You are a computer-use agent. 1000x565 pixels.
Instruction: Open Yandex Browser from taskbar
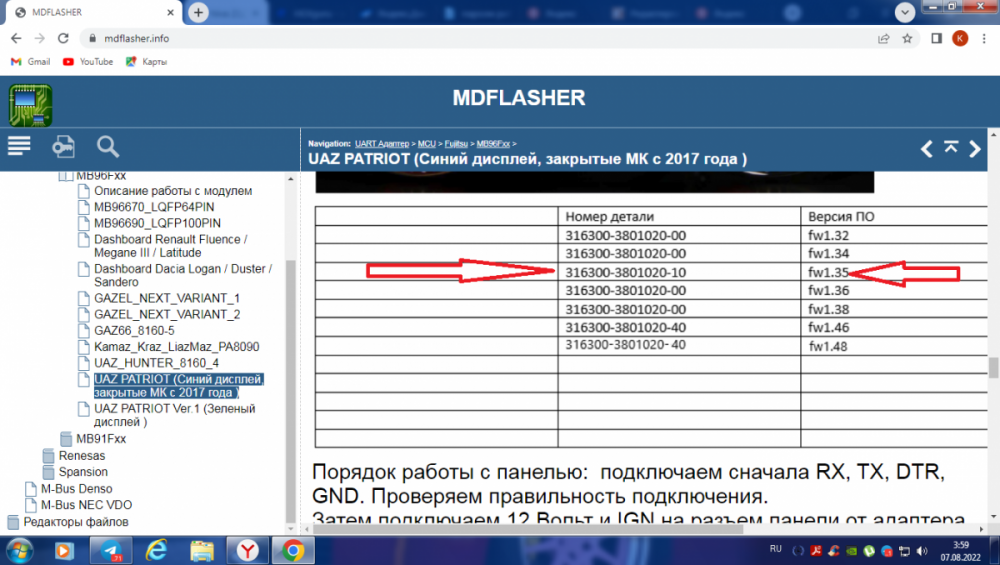coord(247,550)
